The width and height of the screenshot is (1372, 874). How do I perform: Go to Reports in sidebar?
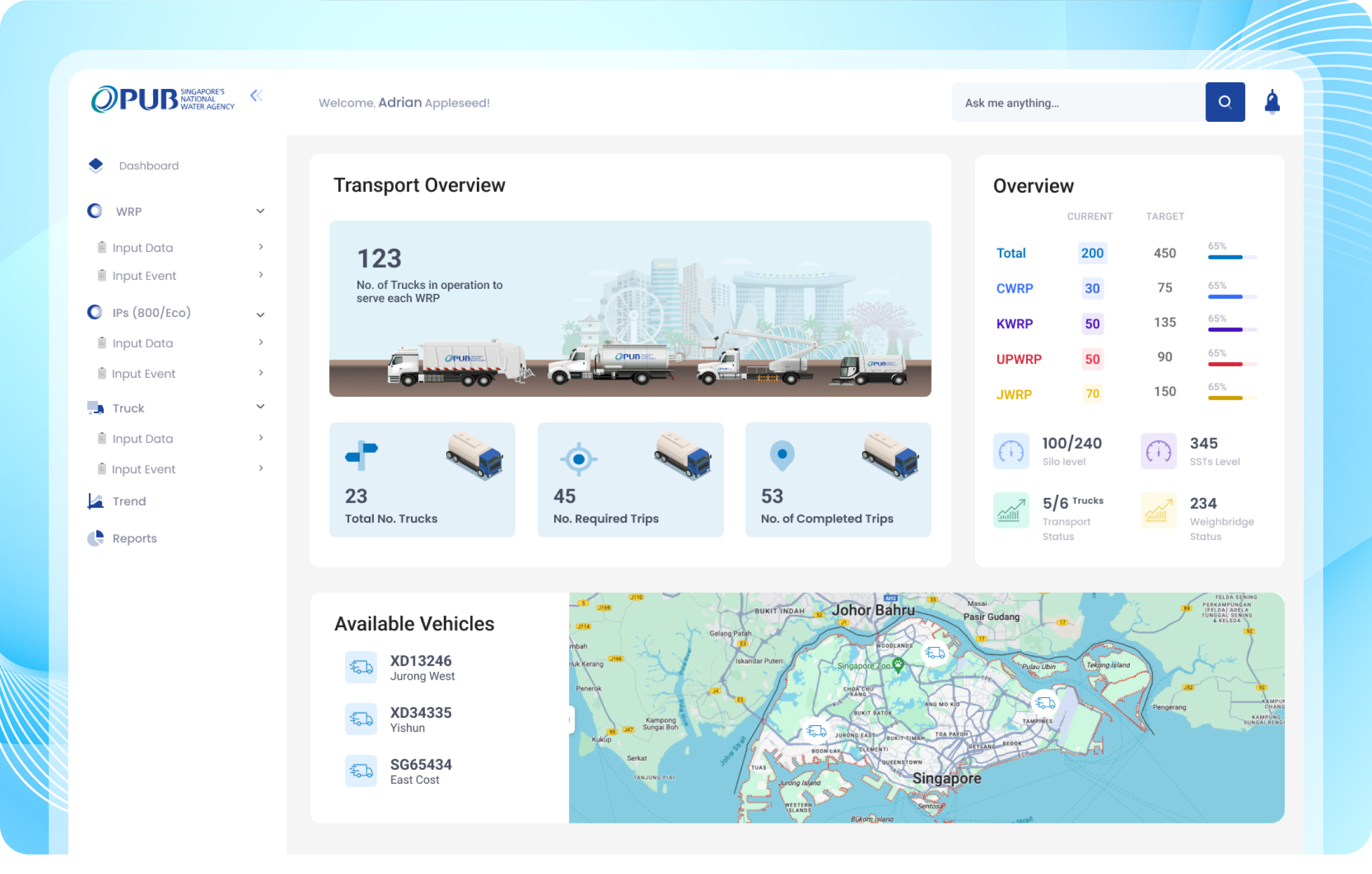(x=134, y=538)
